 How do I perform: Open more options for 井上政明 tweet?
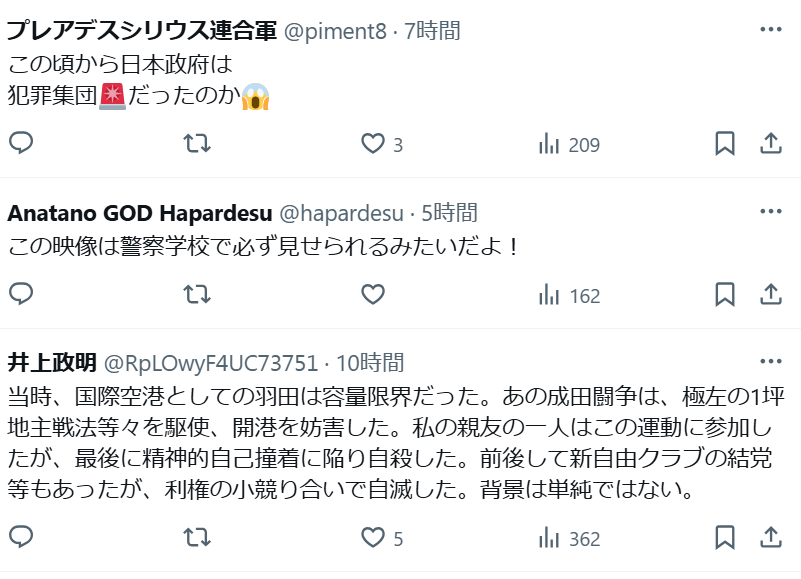771,361
